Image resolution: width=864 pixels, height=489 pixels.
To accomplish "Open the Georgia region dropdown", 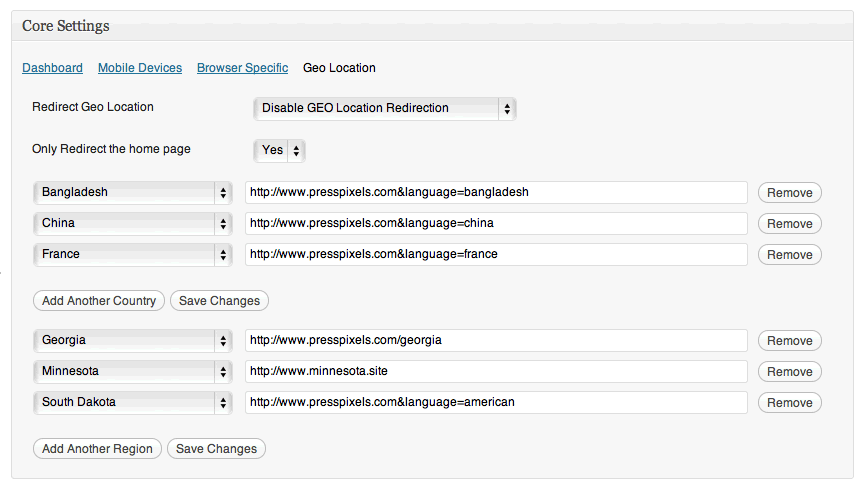I will pos(133,340).
